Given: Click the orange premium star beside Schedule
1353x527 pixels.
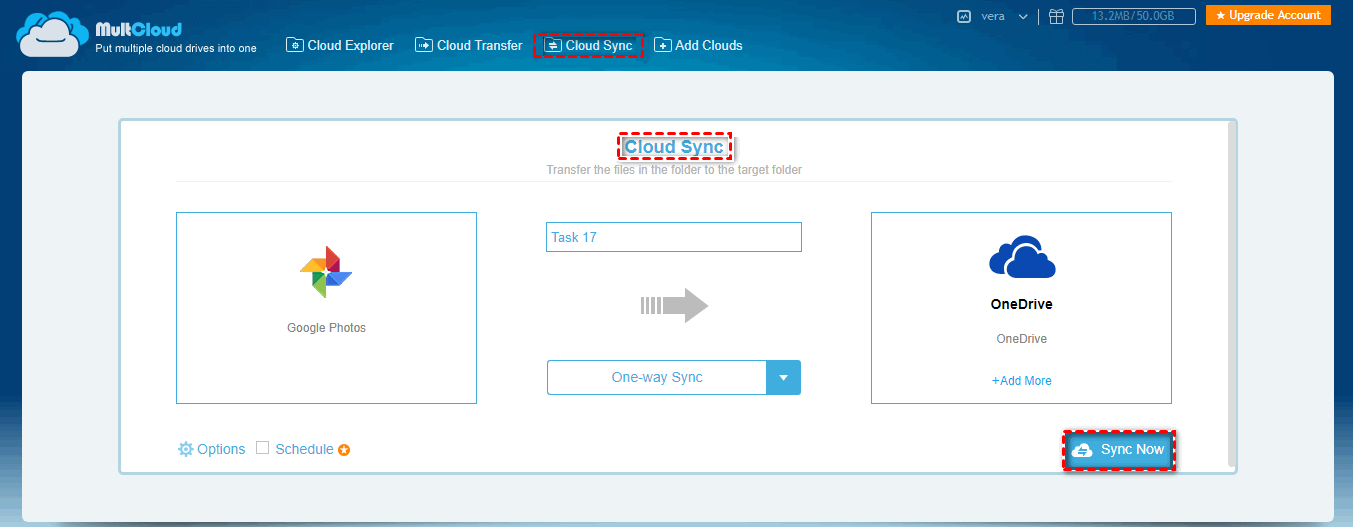Looking at the screenshot, I should (x=344, y=450).
